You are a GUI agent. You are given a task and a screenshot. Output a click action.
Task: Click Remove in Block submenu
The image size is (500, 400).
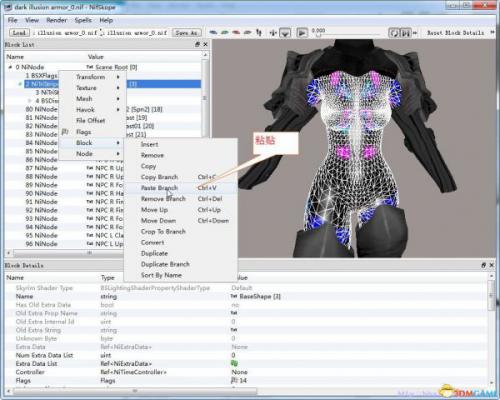coord(181,155)
